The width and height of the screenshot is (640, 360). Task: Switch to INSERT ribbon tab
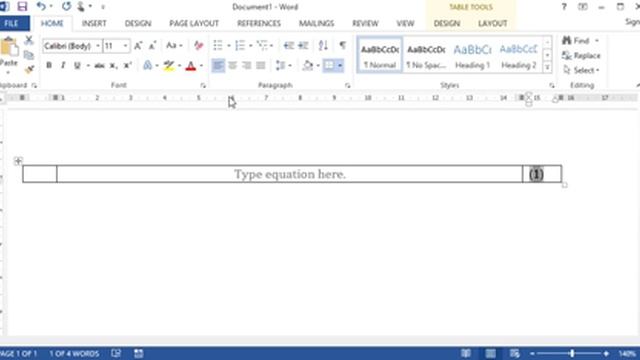(94, 23)
